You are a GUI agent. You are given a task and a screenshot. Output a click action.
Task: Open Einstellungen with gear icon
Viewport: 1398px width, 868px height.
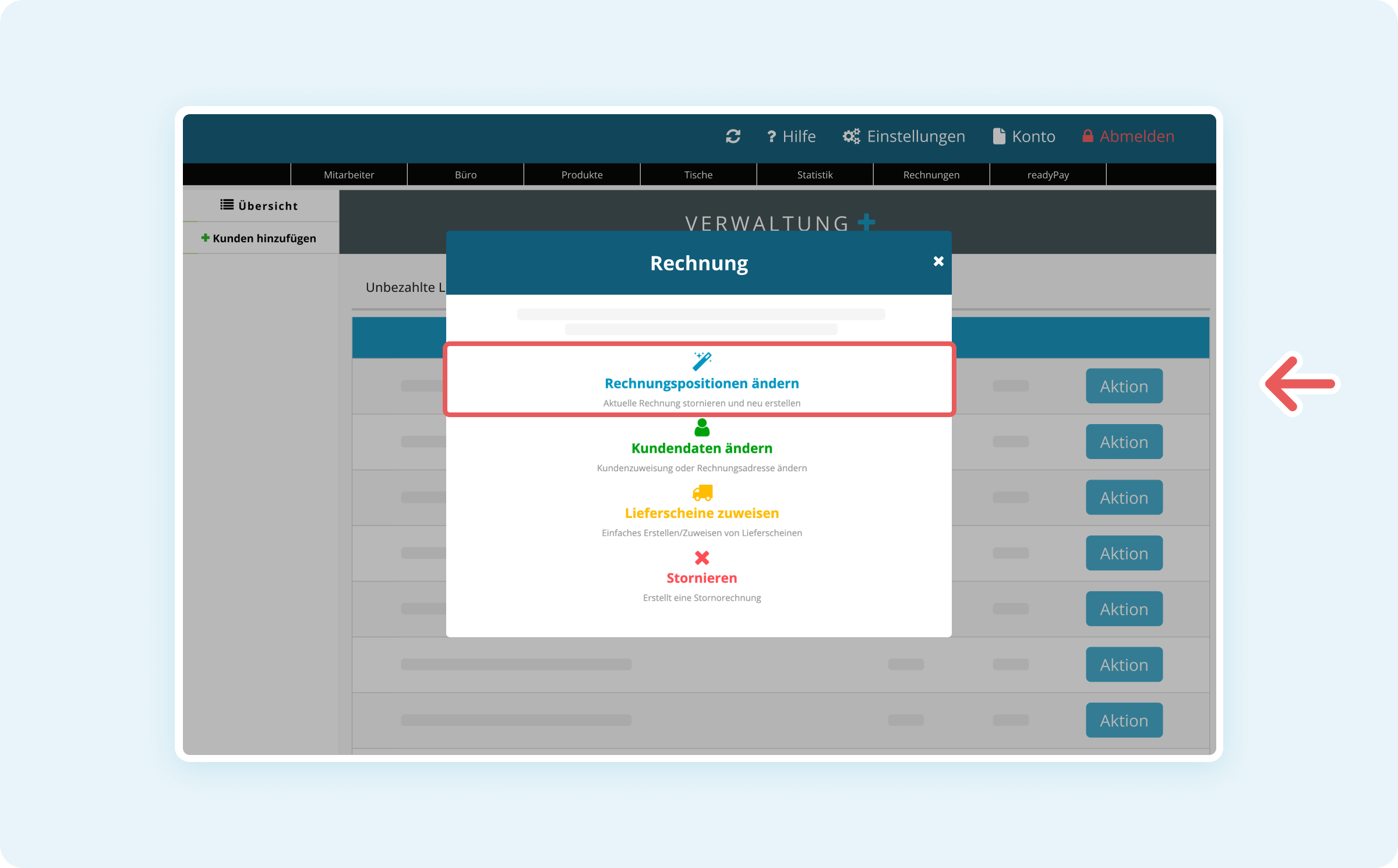[x=904, y=136]
